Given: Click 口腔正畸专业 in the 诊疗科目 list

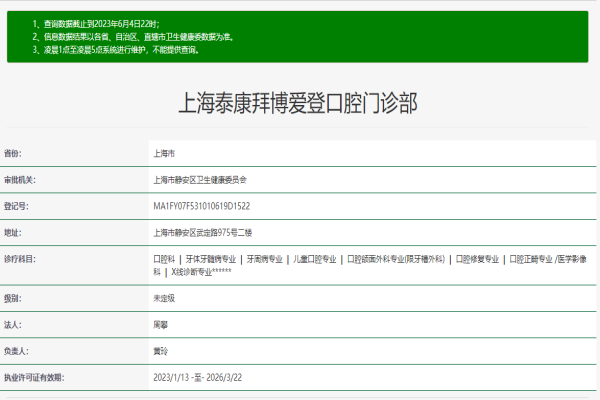Looking at the screenshot, I should pyautogui.click(x=531, y=260).
